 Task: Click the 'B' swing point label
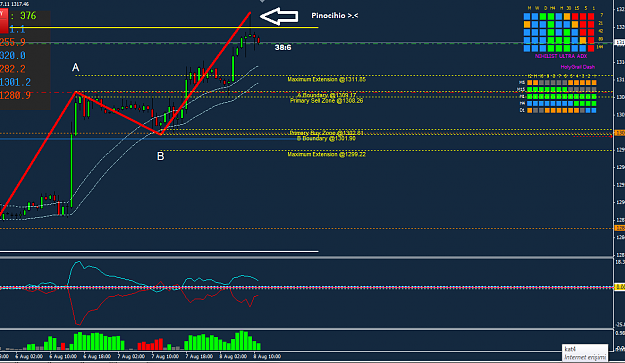(160, 156)
